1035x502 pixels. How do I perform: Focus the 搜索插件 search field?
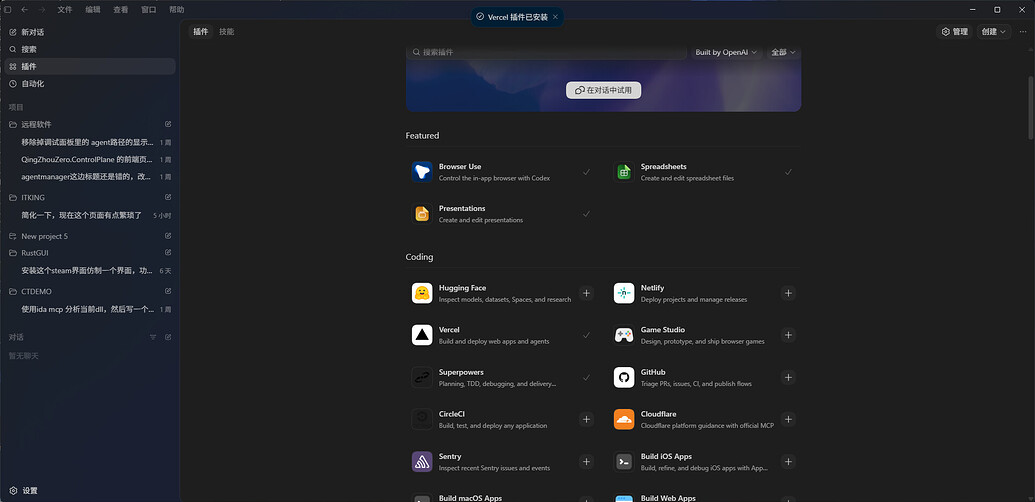[x=547, y=52]
